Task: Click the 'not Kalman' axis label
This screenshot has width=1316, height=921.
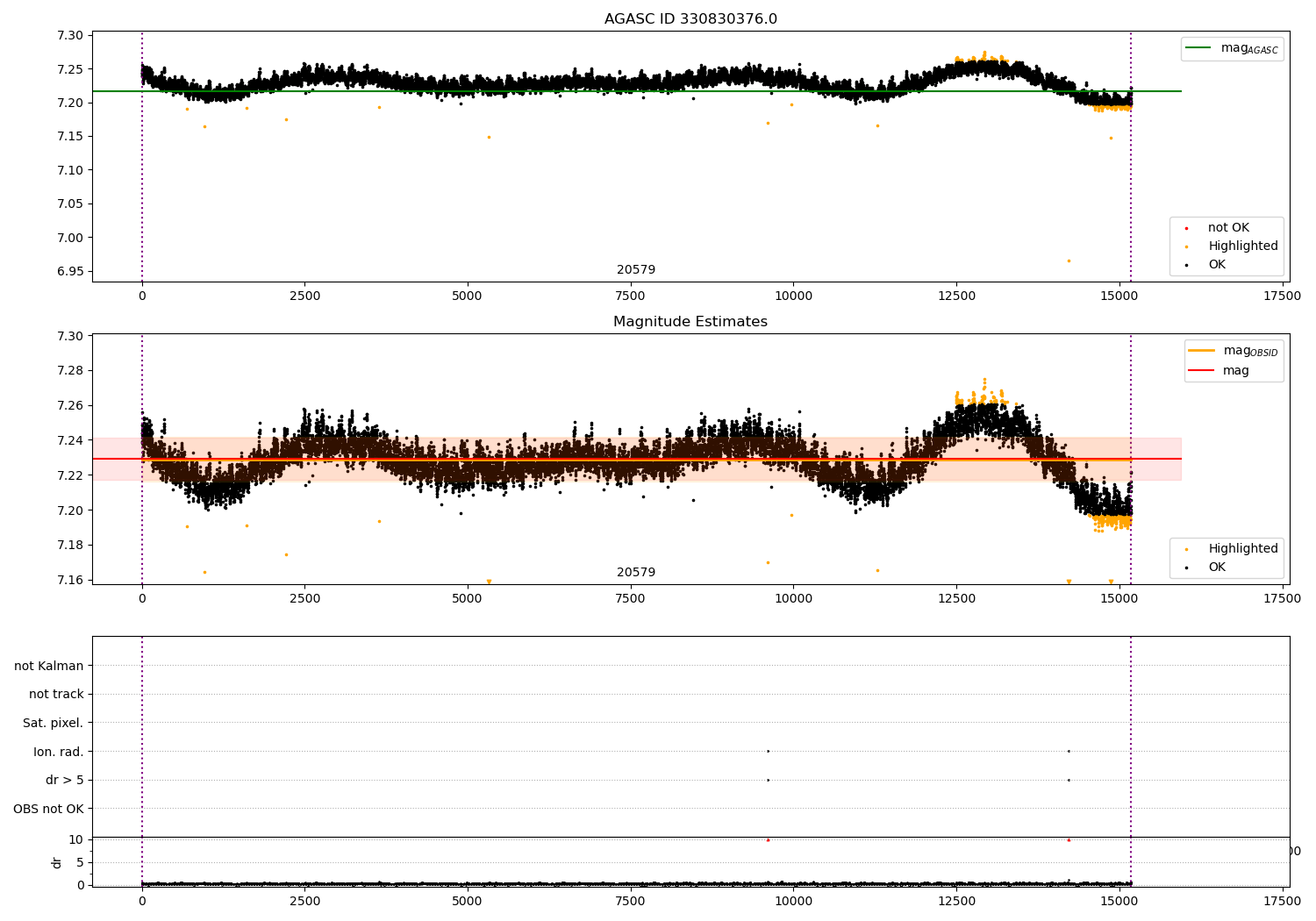Action: click(49, 666)
